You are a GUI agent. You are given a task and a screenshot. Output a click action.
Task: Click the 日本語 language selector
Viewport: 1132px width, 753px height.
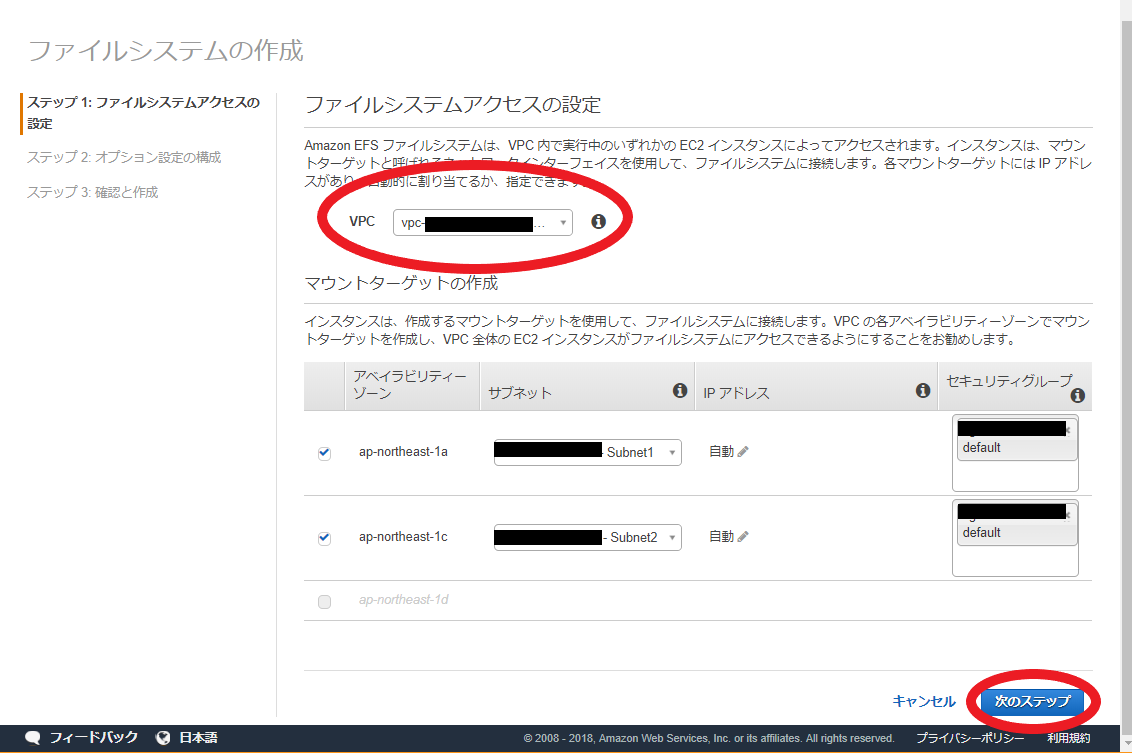point(198,738)
